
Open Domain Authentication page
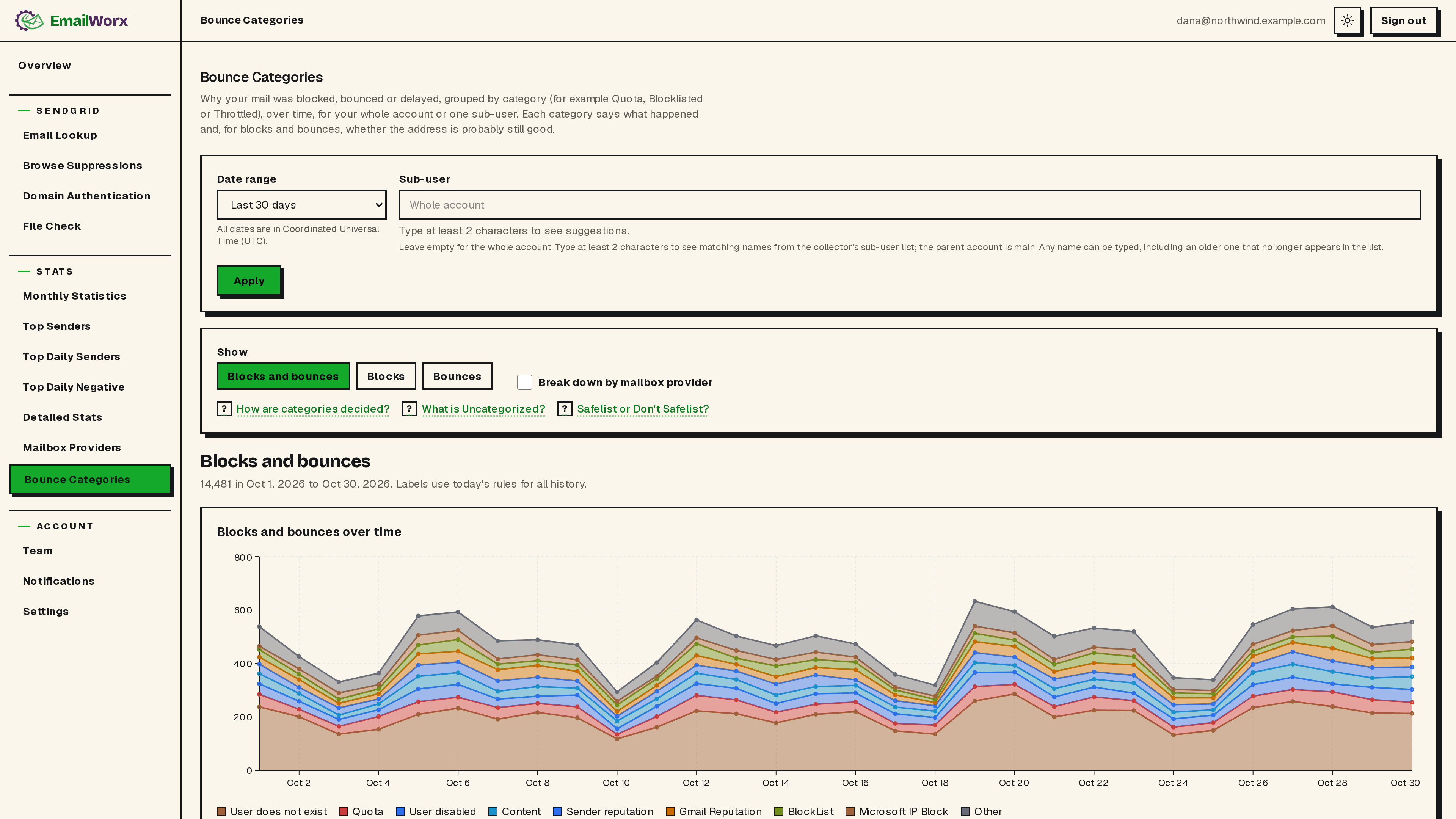86,196
